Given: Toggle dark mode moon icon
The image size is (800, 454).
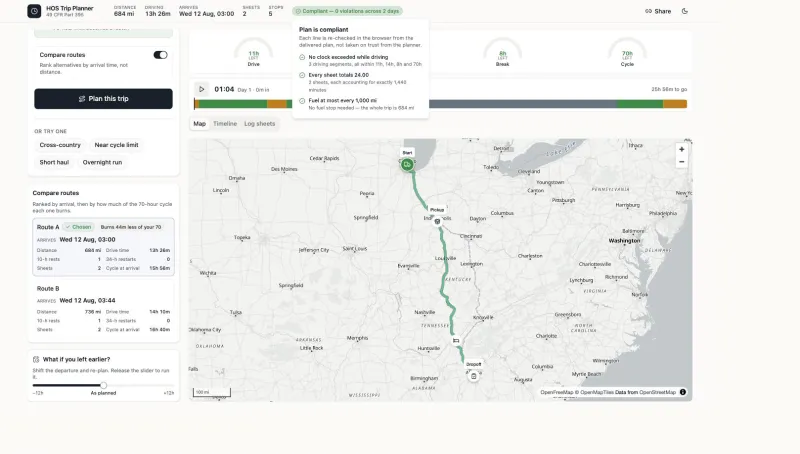Looking at the screenshot, I should (685, 11).
